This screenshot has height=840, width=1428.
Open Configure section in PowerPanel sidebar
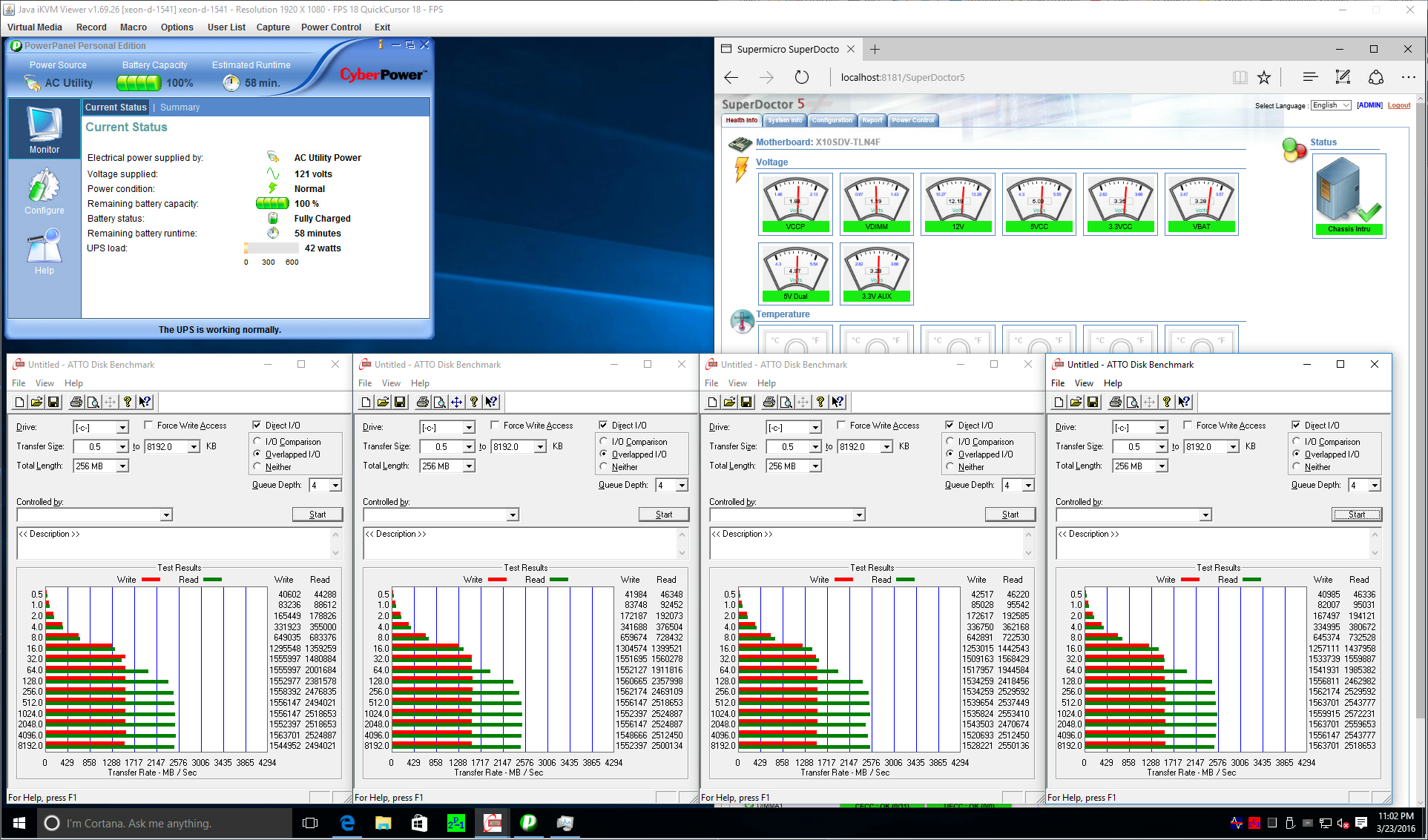tap(45, 191)
